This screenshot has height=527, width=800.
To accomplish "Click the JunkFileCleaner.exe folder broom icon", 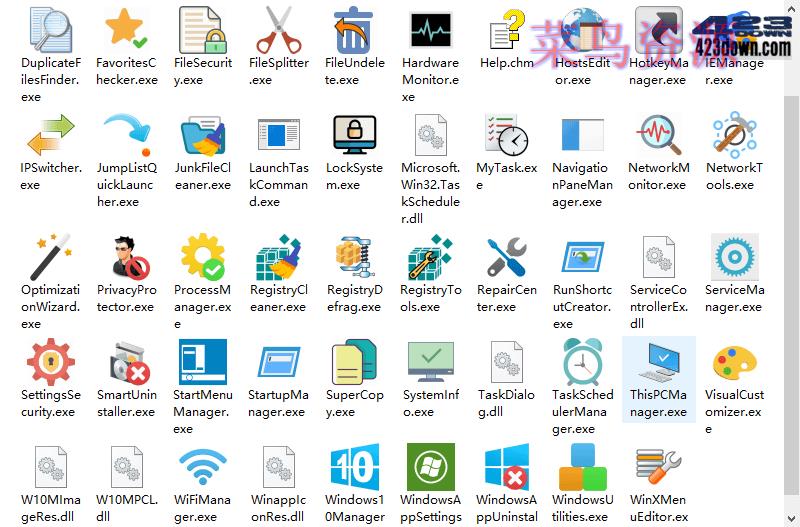I will tap(203, 136).
